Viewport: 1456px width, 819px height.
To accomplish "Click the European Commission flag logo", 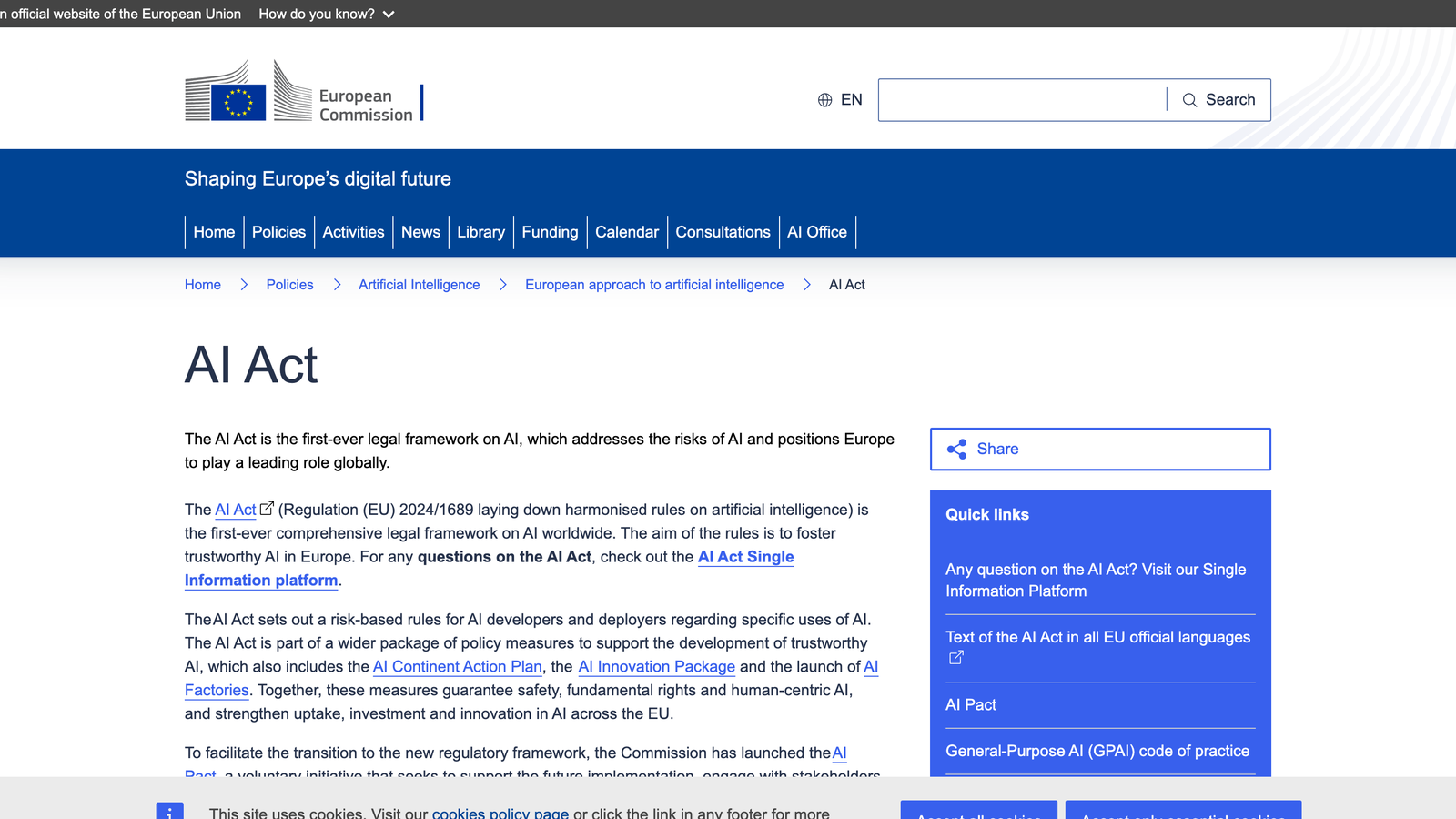I will tap(237, 101).
